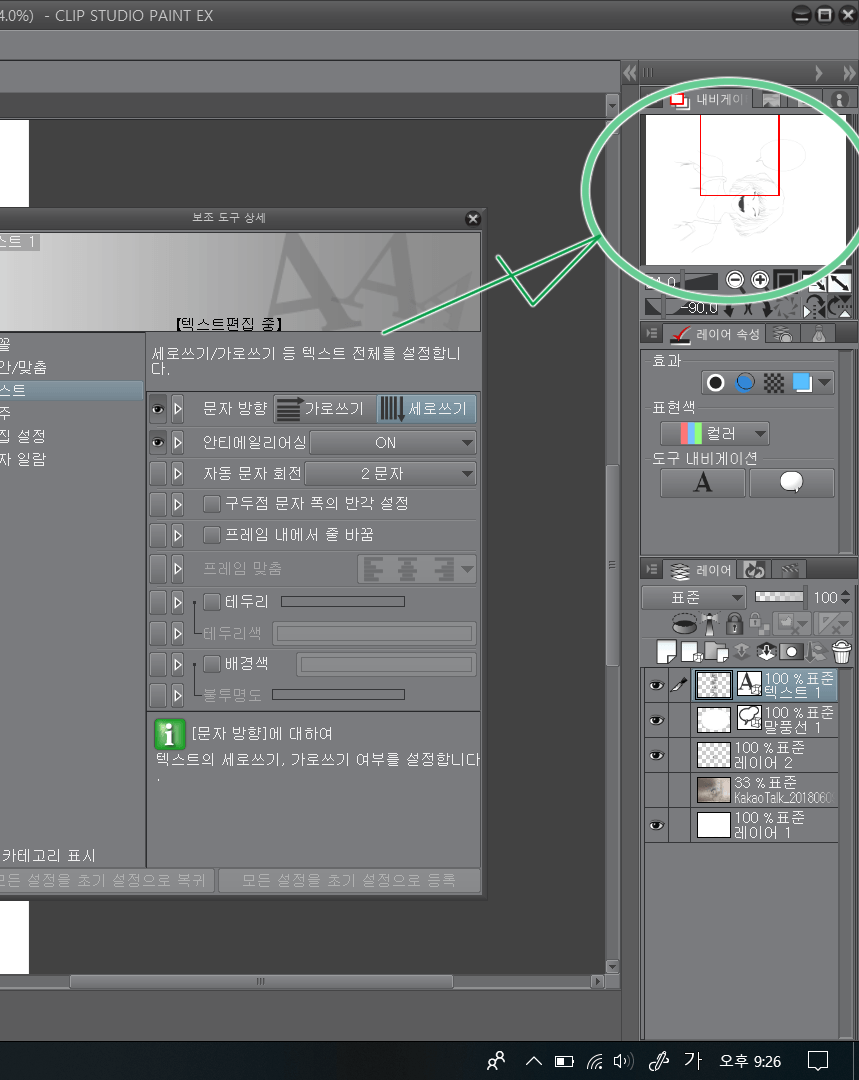Create new raster layer
Viewport: 859px width, 1080px height.
click(666, 651)
